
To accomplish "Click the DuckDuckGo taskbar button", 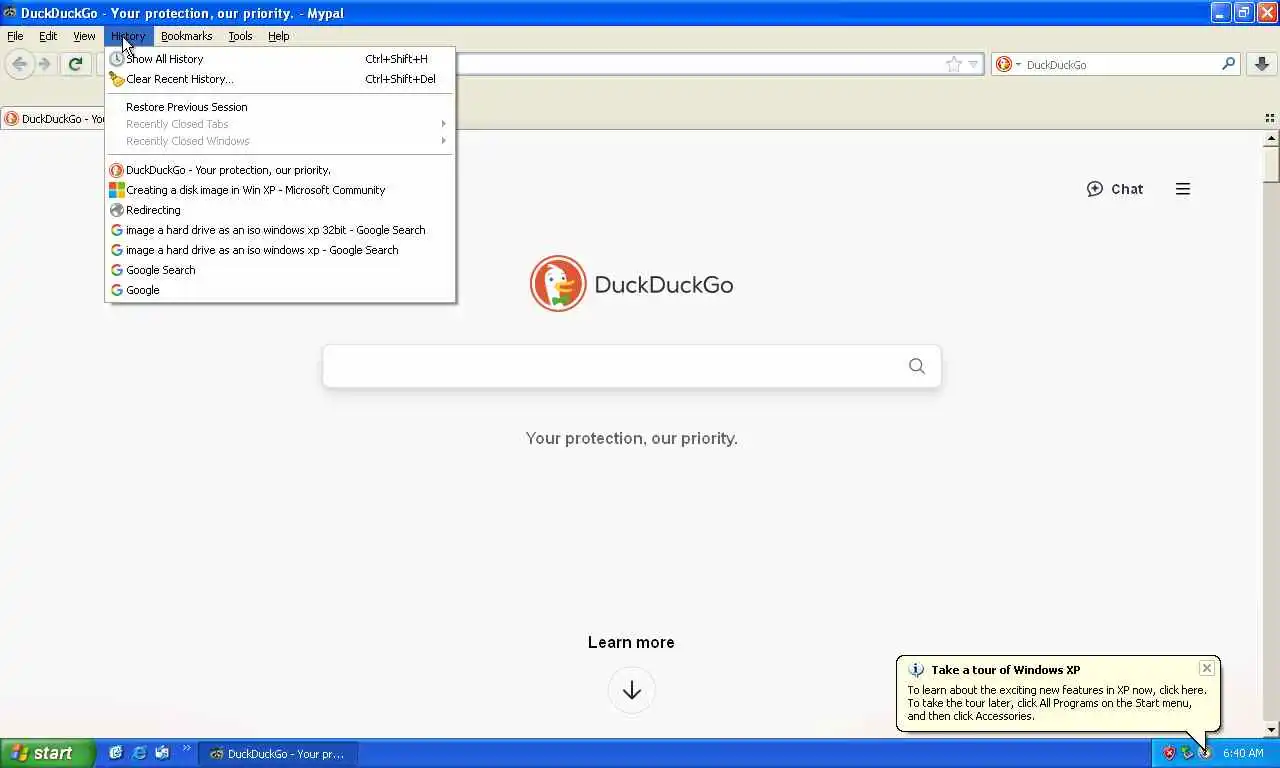I will (x=278, y=754).
